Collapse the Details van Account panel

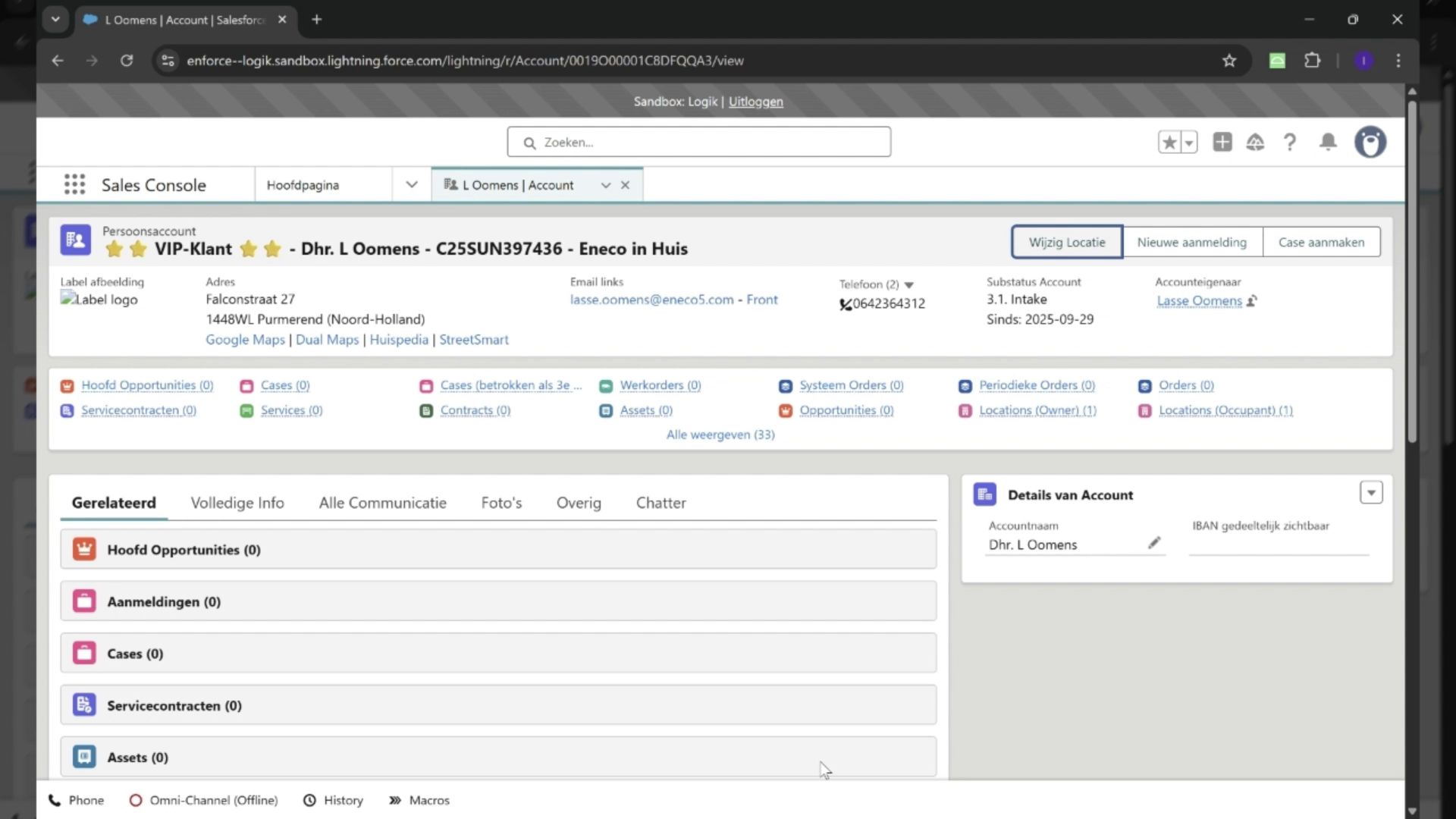tap(1370, 492)
